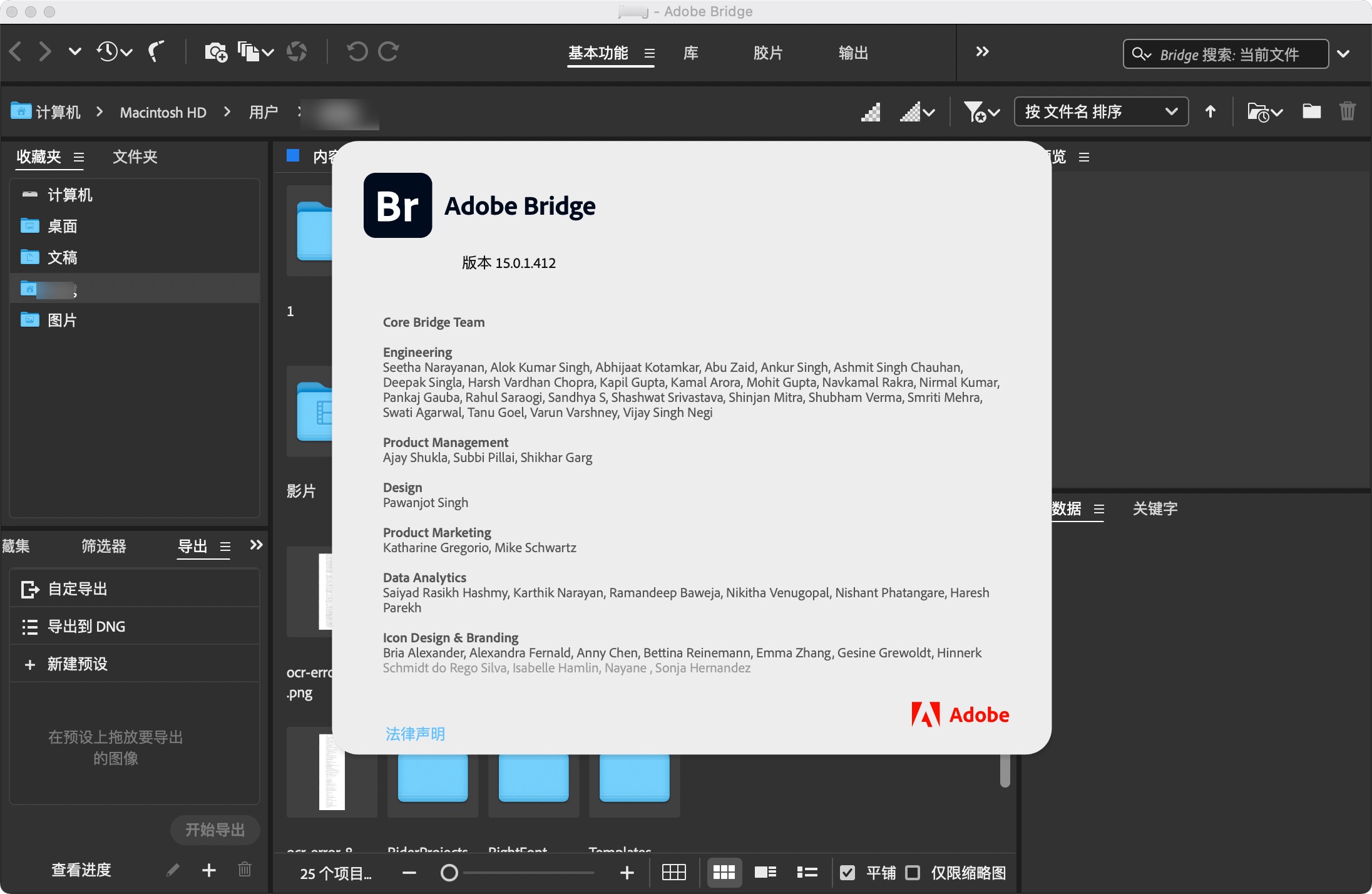This screenshot has width=1372, height=894.
Task: Switch to details view
Action: pyautogui.click(x=765, y=873)
